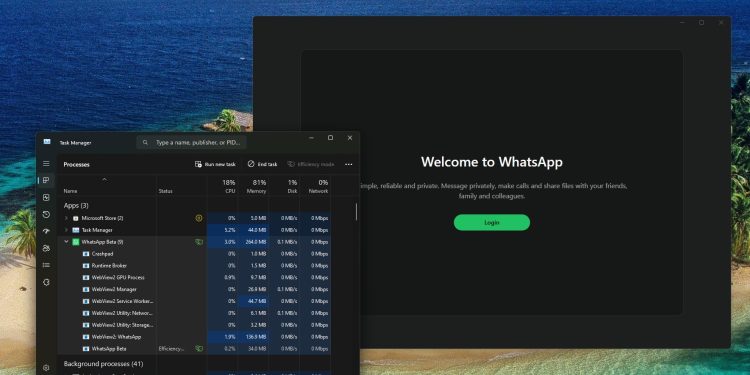Expand the Task Manager process group
The width and height of the screenshot is (750, 375).
pos(66,230)
